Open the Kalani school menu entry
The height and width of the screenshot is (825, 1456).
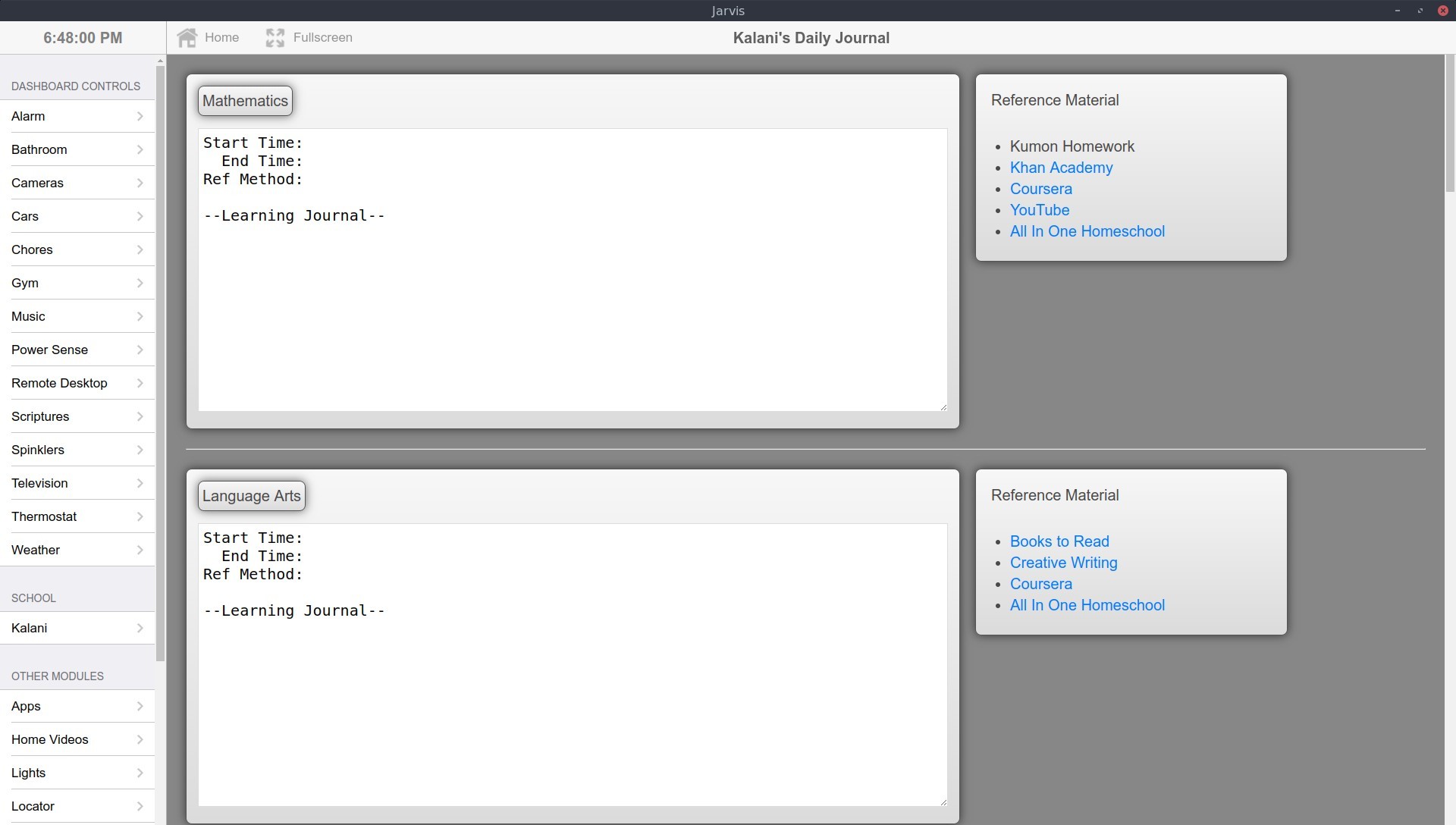click(x=30, y=629)
